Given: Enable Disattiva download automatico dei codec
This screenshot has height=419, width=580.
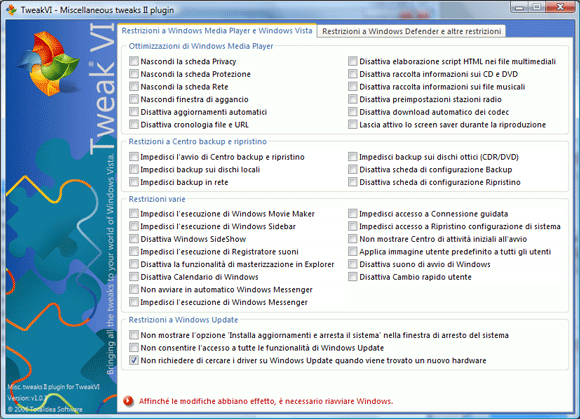Looking at the screenshot, I should 353,112.
